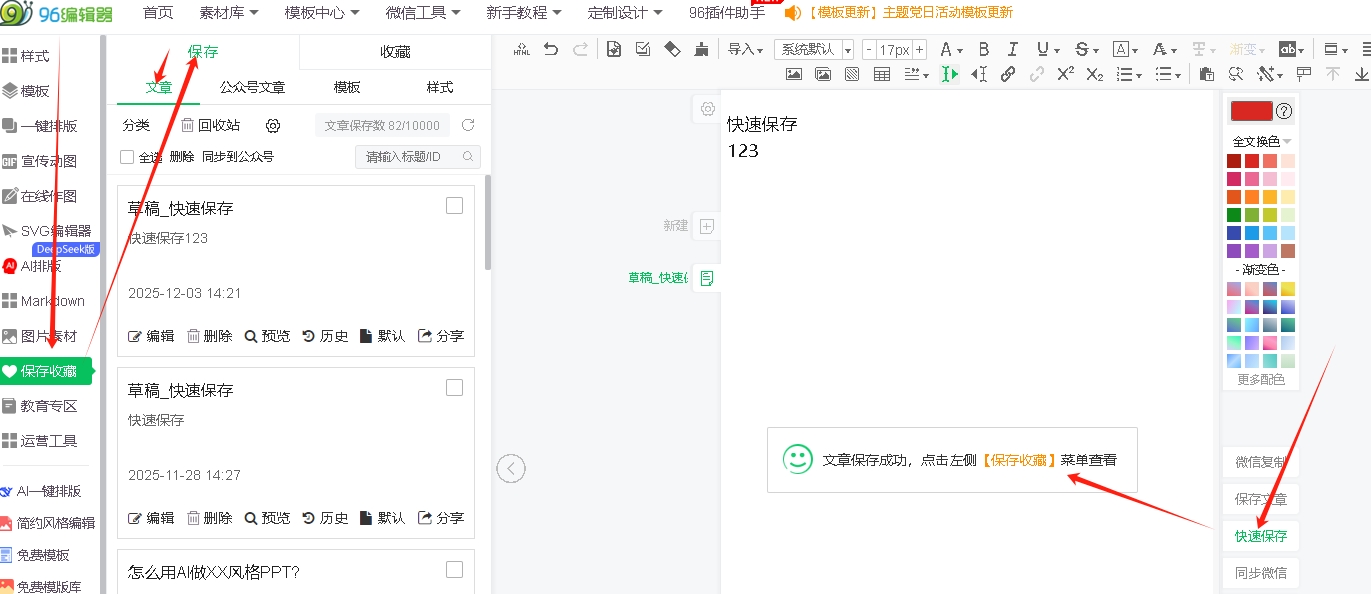Select the large red current color swatch
Viewport: 1371px width, 594px height.
pyautogui.click(x=1251, y=111)
